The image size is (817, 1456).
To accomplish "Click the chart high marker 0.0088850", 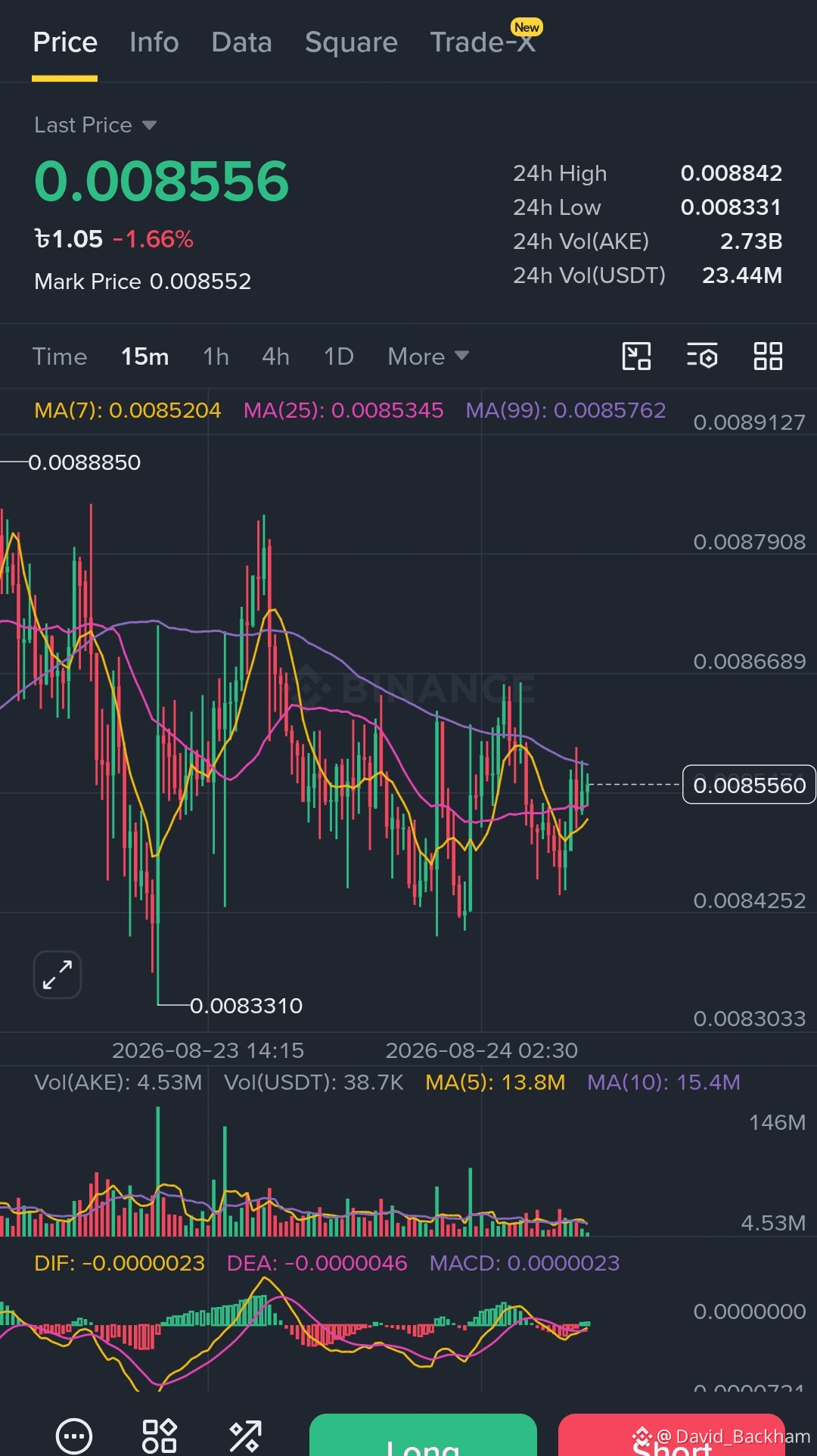I will [x=85, y=462].
